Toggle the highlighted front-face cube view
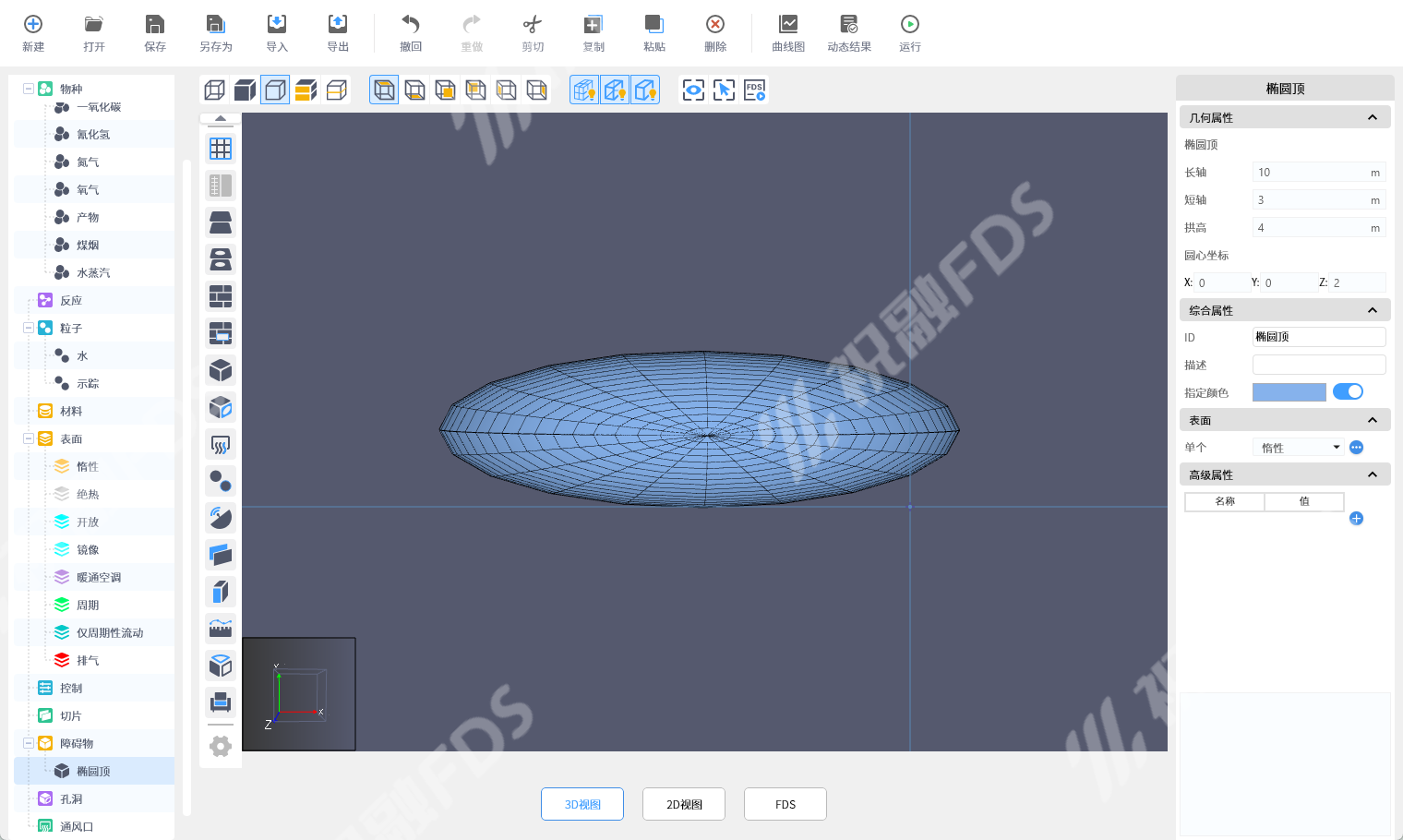This screenshot has height=840, width=1403. point(384,90)
